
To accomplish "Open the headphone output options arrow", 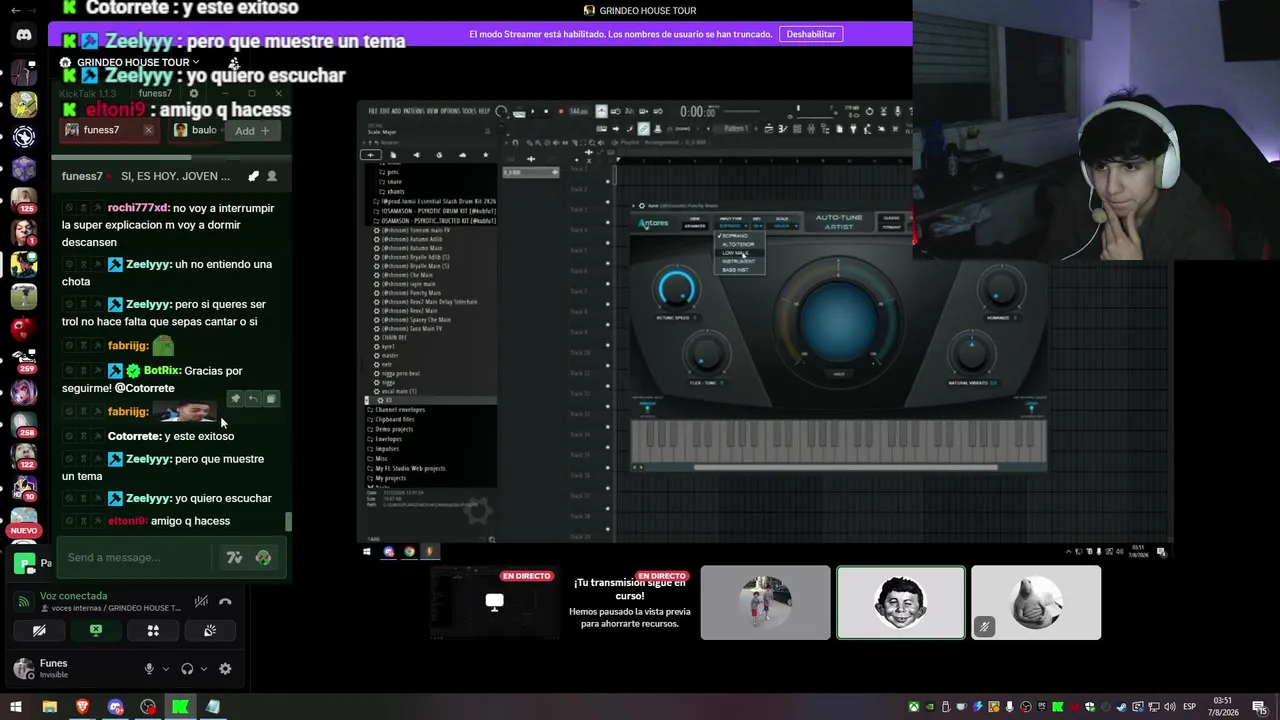I will click(x=203, y=669).
